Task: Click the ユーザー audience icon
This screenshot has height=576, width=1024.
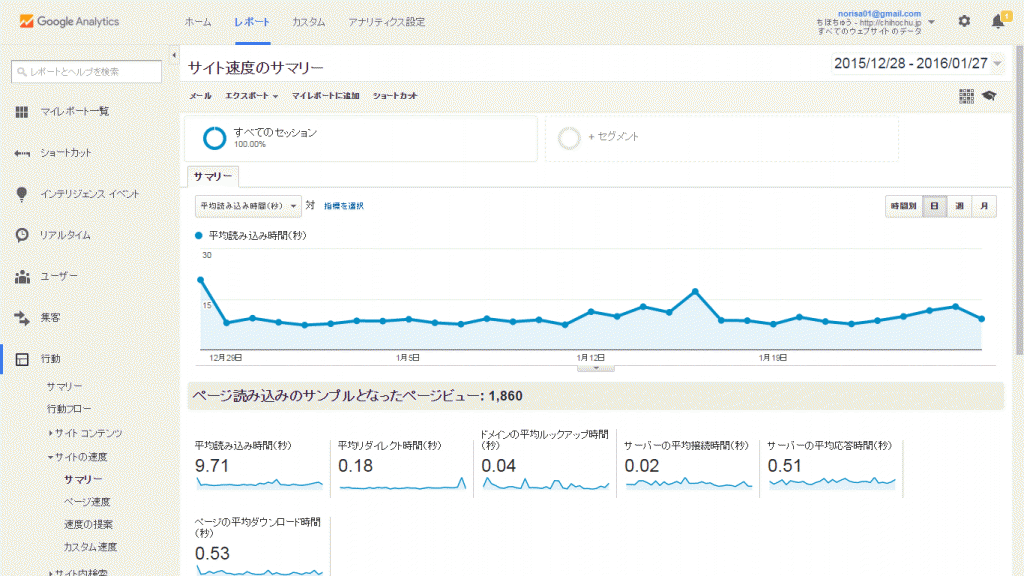Action: click(22, 276)
